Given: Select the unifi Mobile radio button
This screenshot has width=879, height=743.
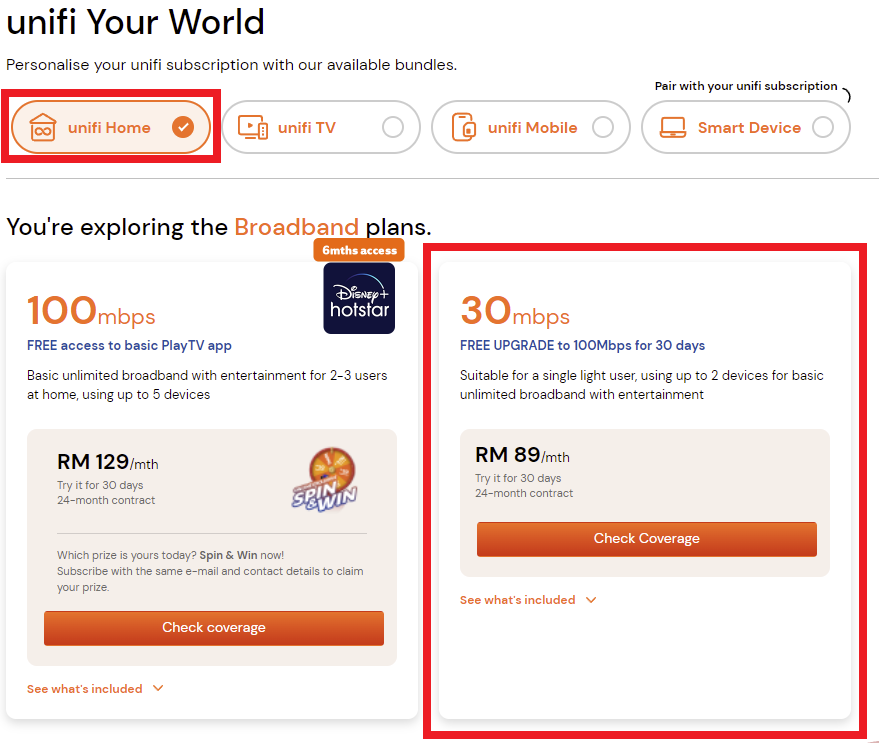Looking at the screenshot, I should click(603, 128).
